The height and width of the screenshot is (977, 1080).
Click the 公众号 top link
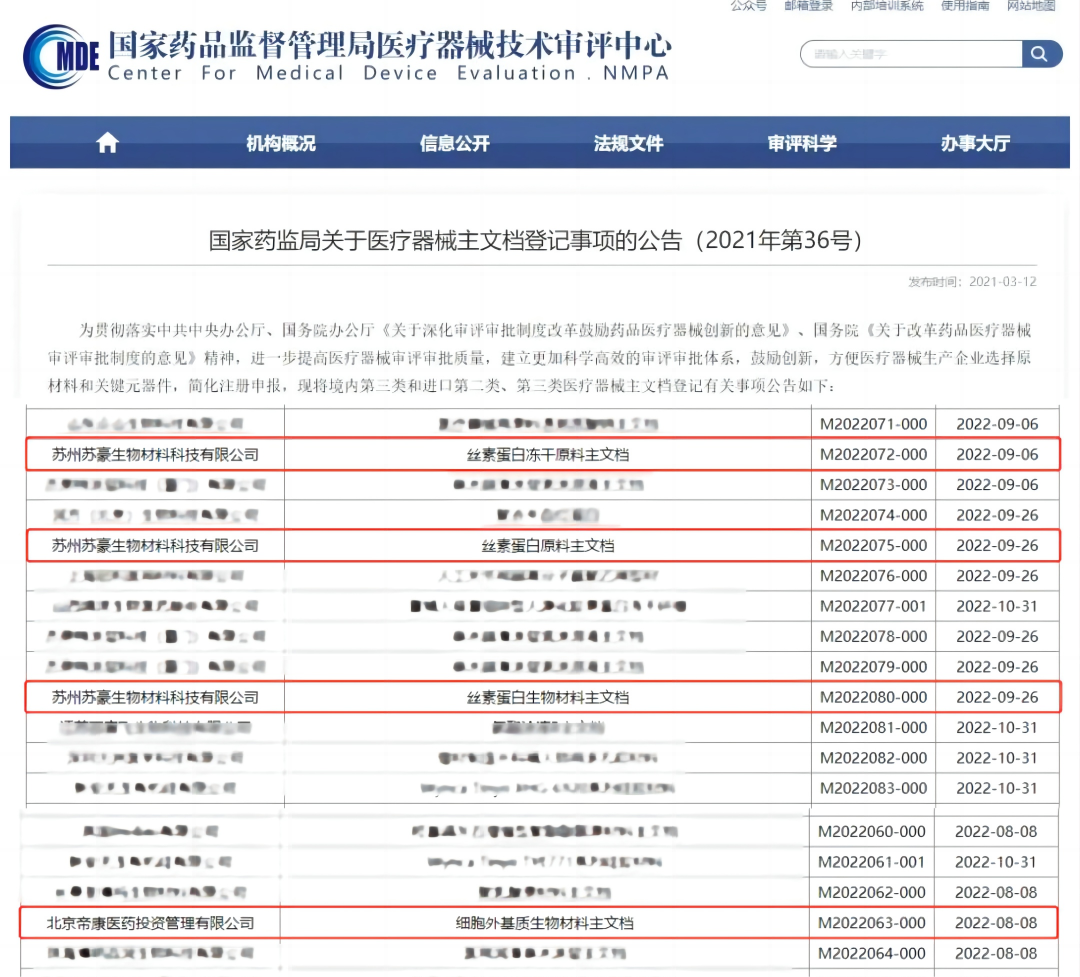(x=748, y=5)
